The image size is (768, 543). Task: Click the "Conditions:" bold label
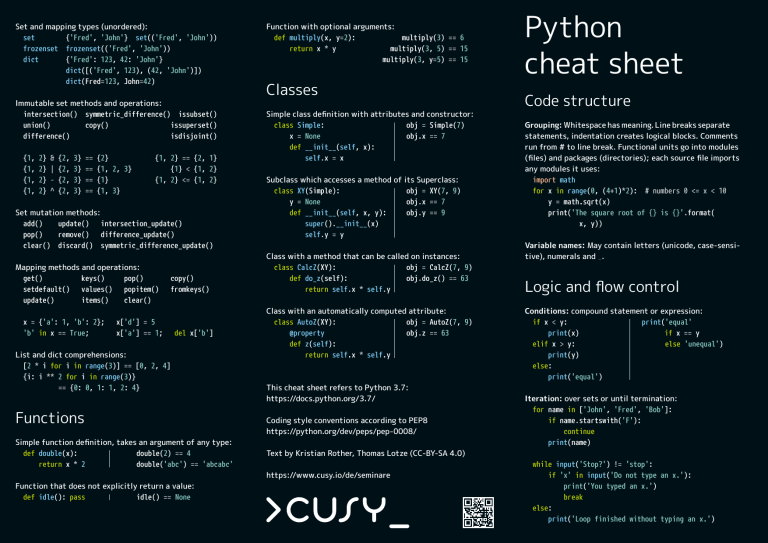pyautogui.click(x=547, y=311)
